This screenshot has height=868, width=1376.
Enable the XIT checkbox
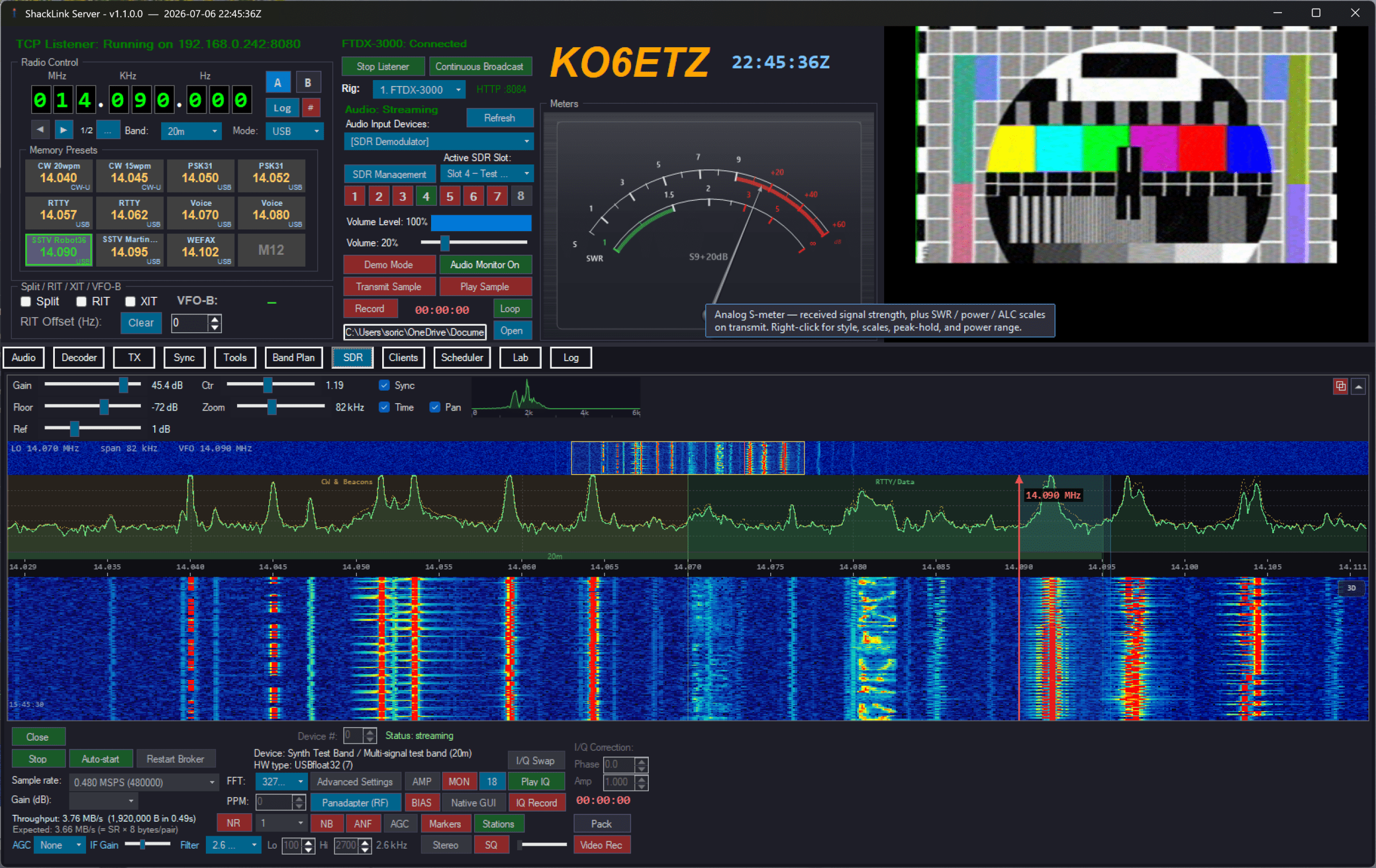[130, 302]
